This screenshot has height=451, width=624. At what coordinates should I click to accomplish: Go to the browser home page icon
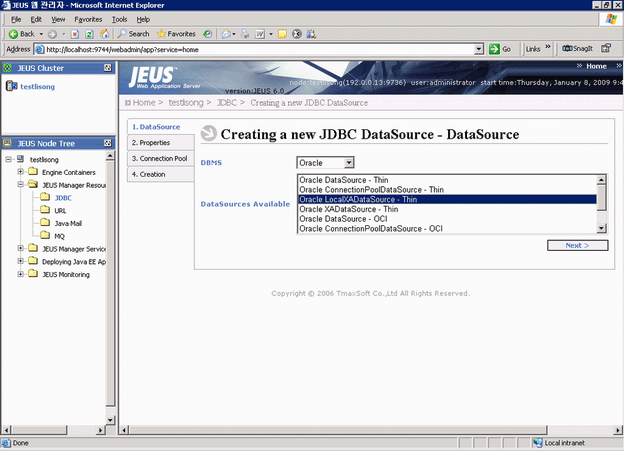[x=104, y=34]
